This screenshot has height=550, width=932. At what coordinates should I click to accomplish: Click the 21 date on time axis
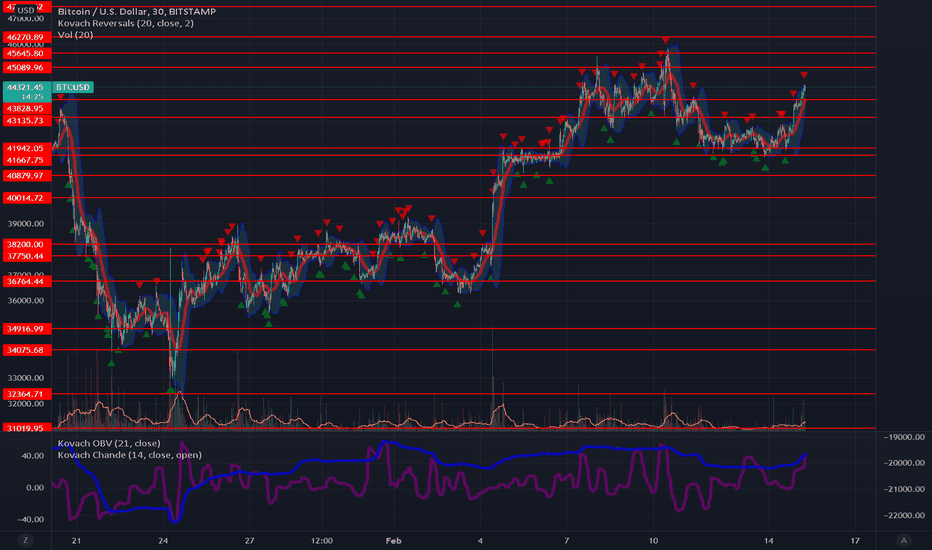tap(76, 541)
